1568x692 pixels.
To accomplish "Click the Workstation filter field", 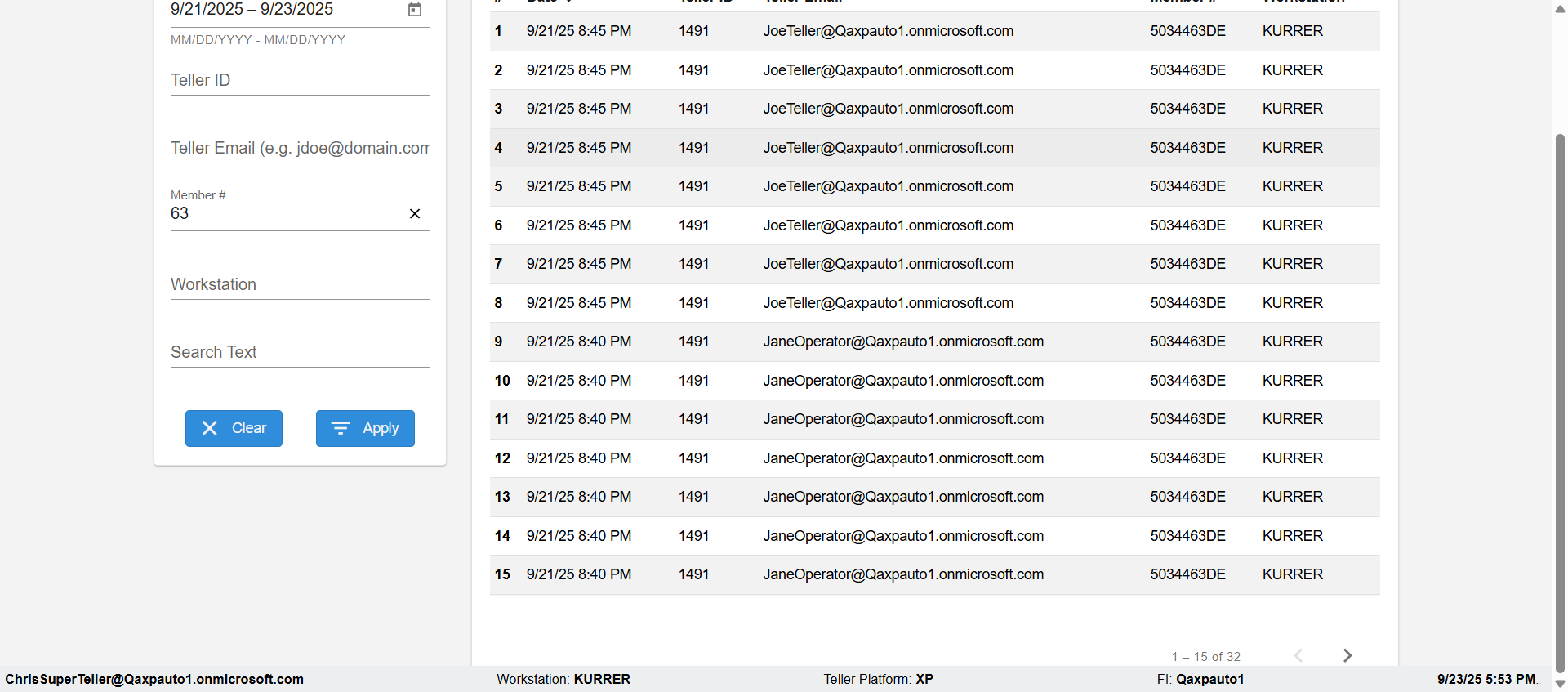I will click(x=299, y=284).
